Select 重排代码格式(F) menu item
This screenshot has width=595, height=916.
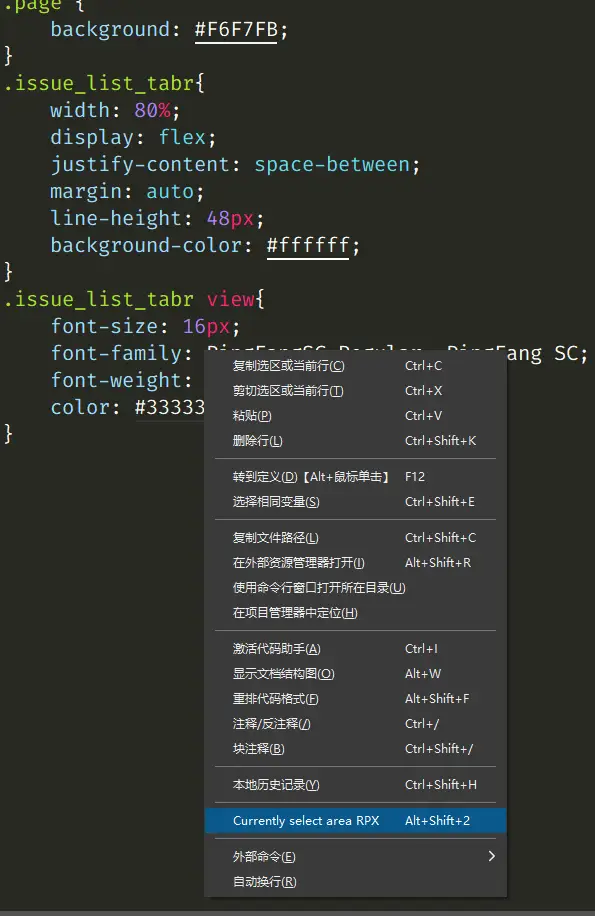click(355, 699)
